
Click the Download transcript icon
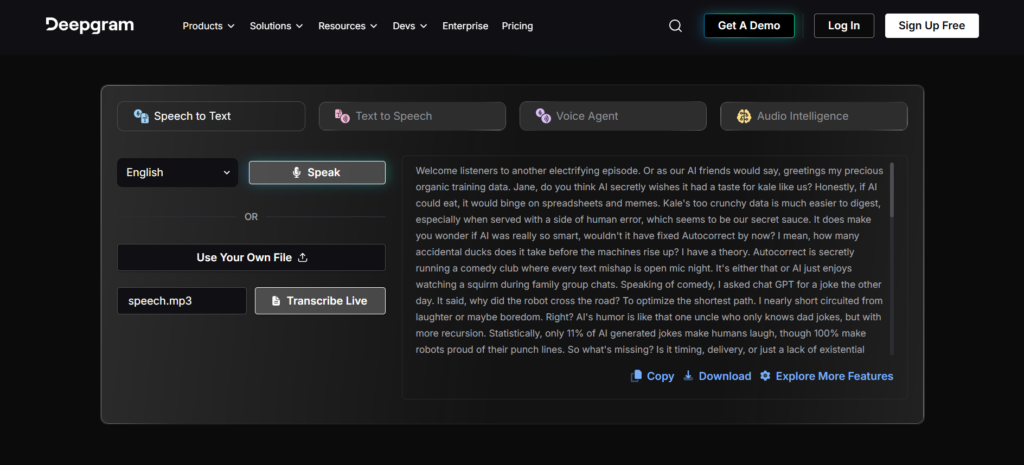(x=688, y=376)
